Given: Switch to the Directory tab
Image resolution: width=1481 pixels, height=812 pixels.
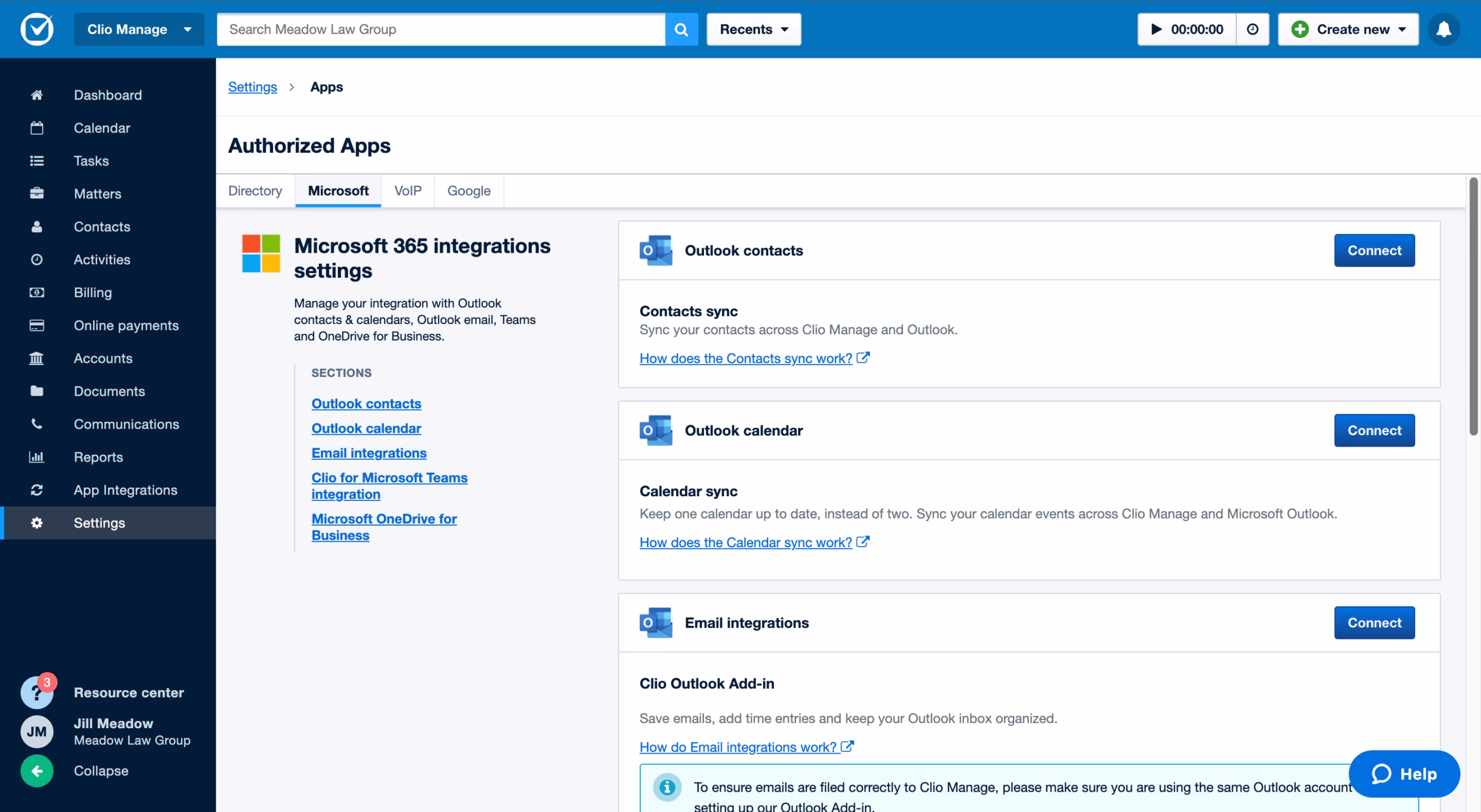Looking at the screenshot, I should tap(255, 191).
